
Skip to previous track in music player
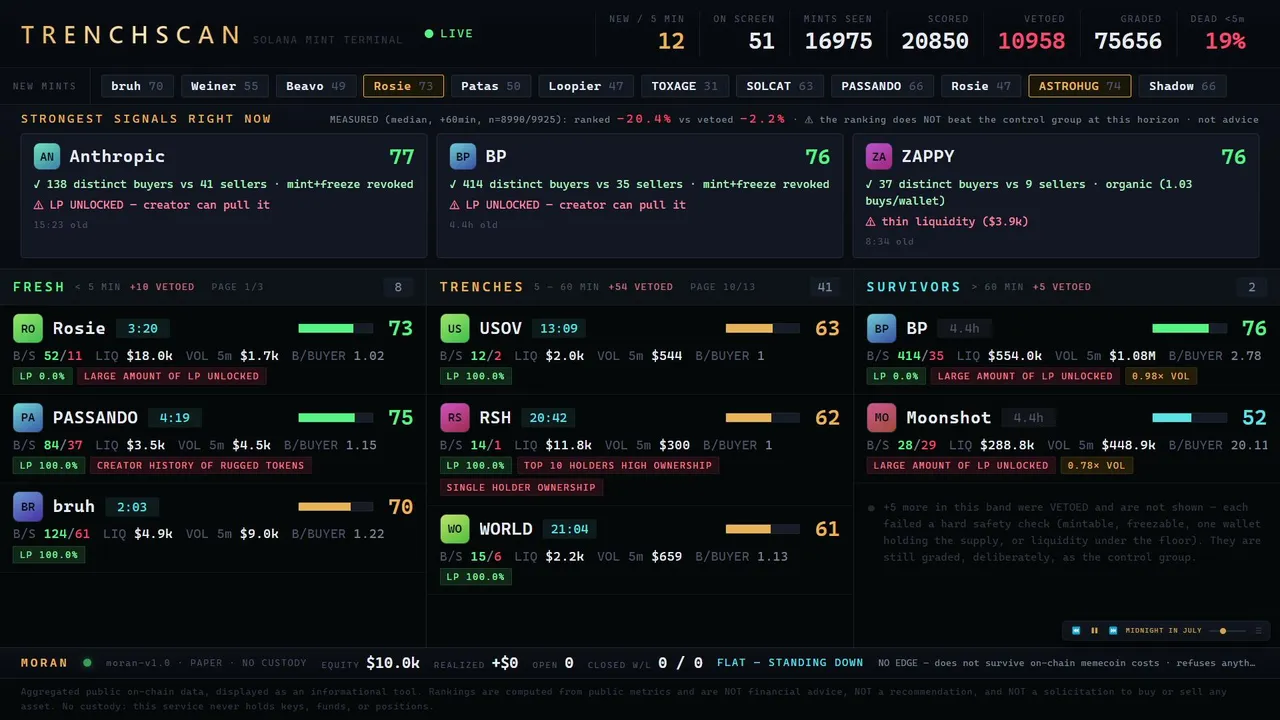[1076, 631]
